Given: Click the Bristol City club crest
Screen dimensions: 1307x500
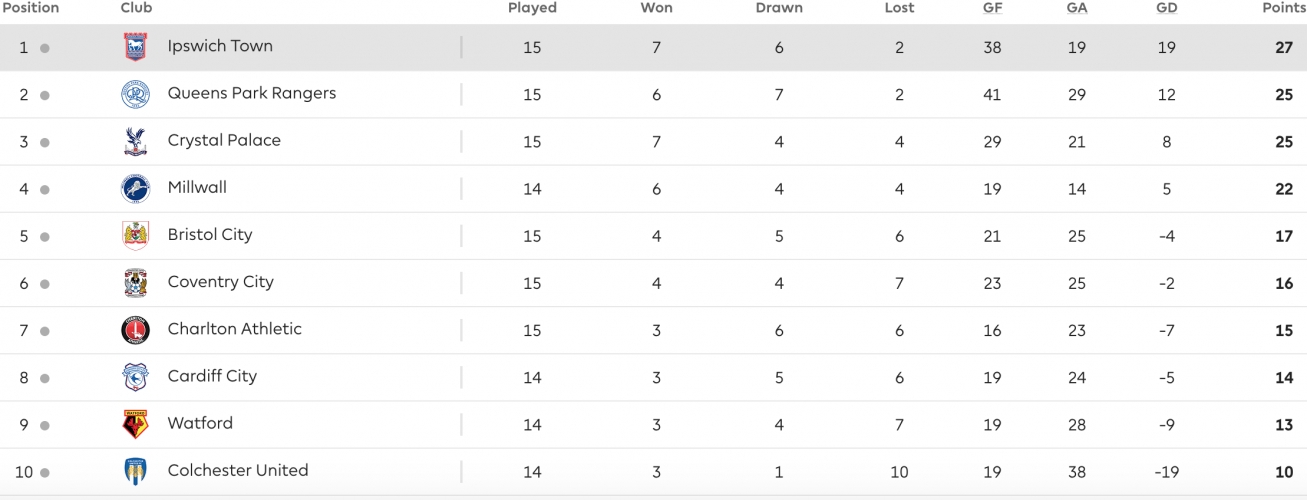Looking at the screenshot, I should pyautogui.click(x=135, y=235).
